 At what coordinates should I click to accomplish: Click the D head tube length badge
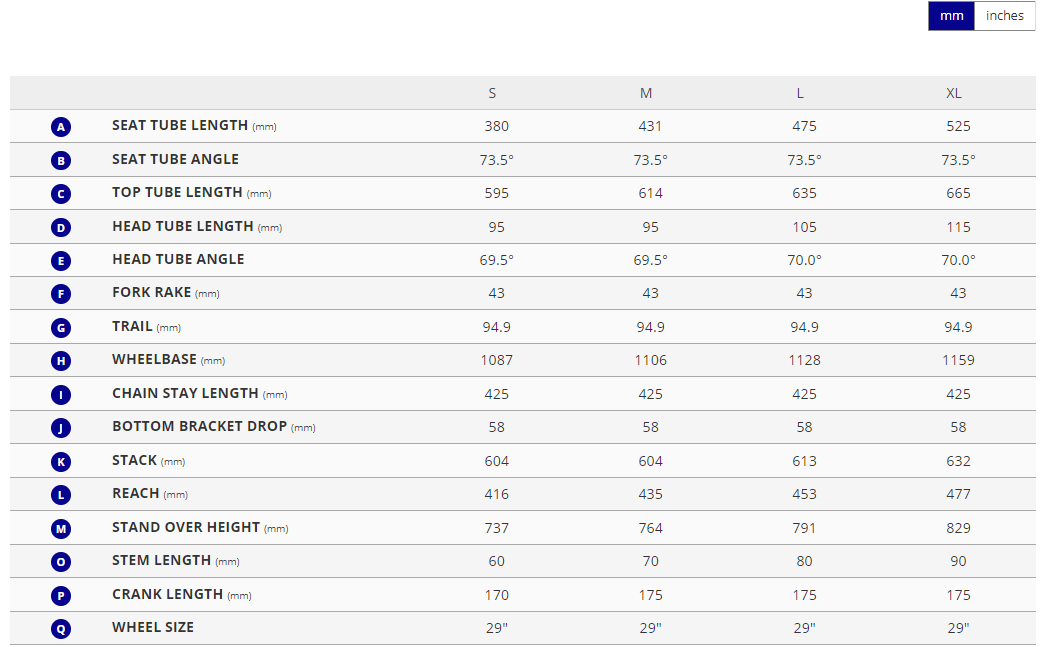pyautogui.click(x=61, y=227)
